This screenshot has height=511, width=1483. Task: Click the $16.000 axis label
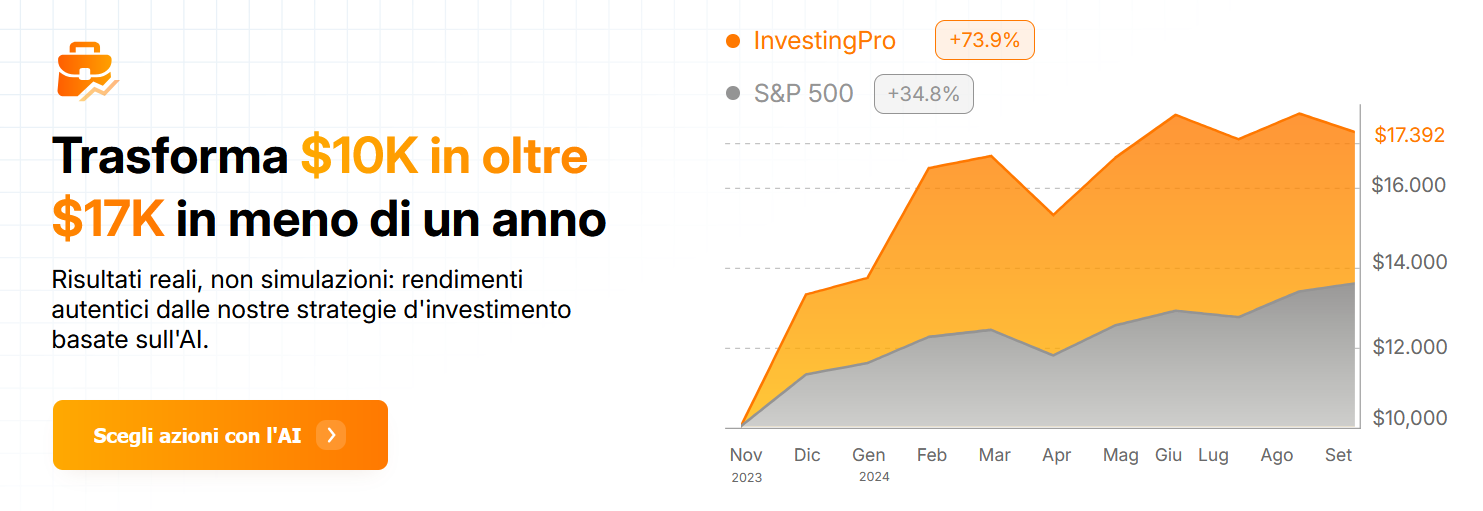[1409, 185]
